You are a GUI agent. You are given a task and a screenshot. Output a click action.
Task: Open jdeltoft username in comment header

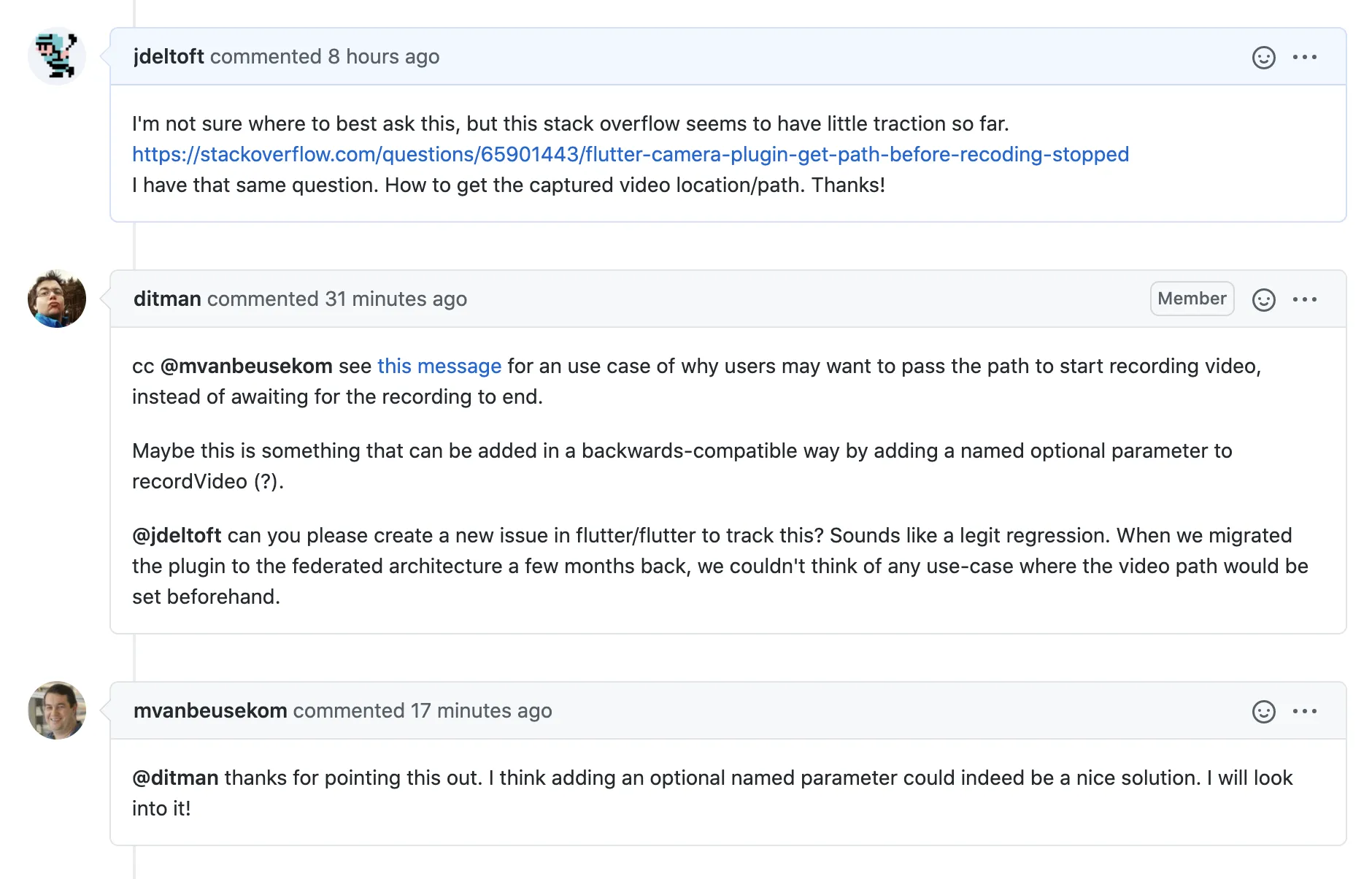[169, 57]
